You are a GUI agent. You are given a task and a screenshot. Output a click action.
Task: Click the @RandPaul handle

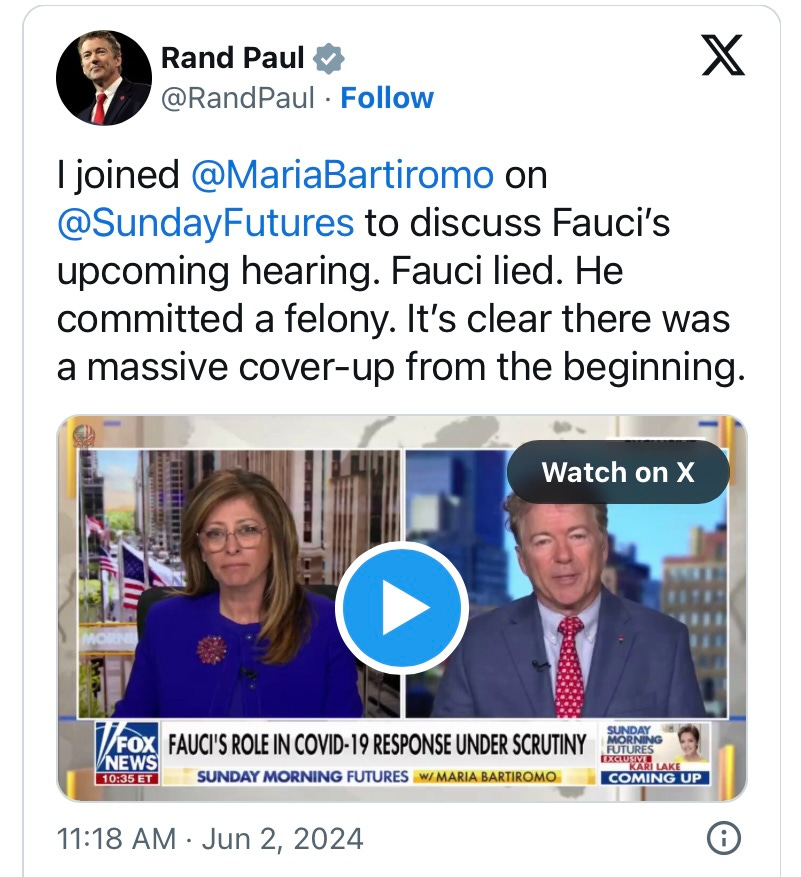(x=238, y=98)
